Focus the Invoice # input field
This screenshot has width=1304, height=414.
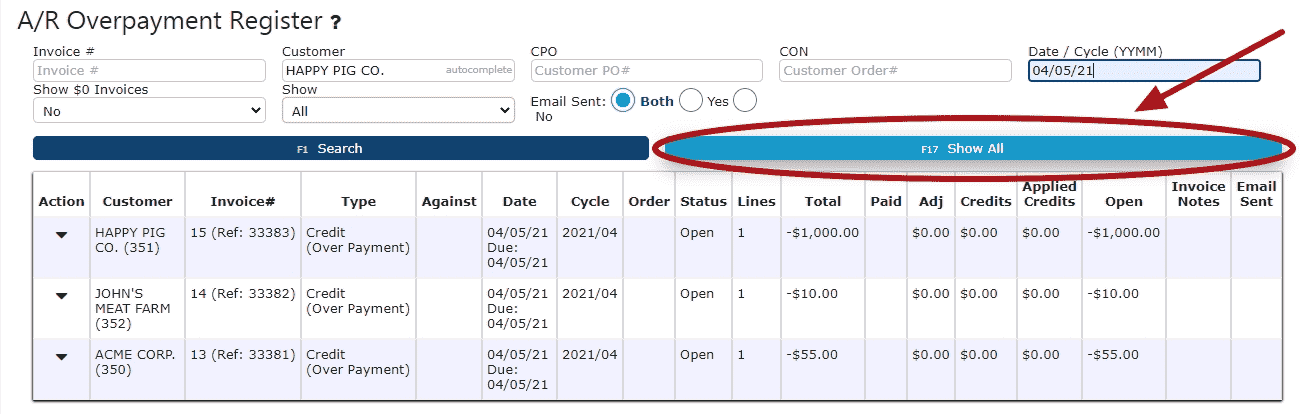coord(149,71)
